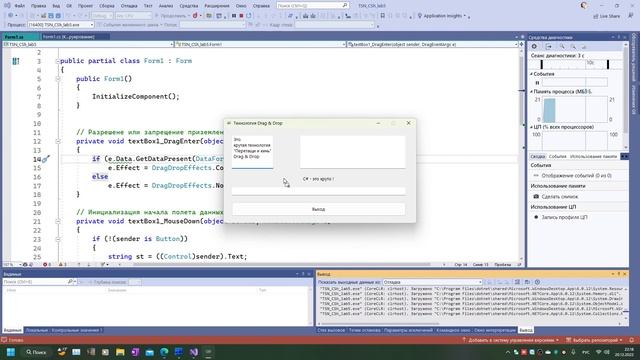
Task: Click the right text box in Drag & Drop window
Action: point(353,151)
